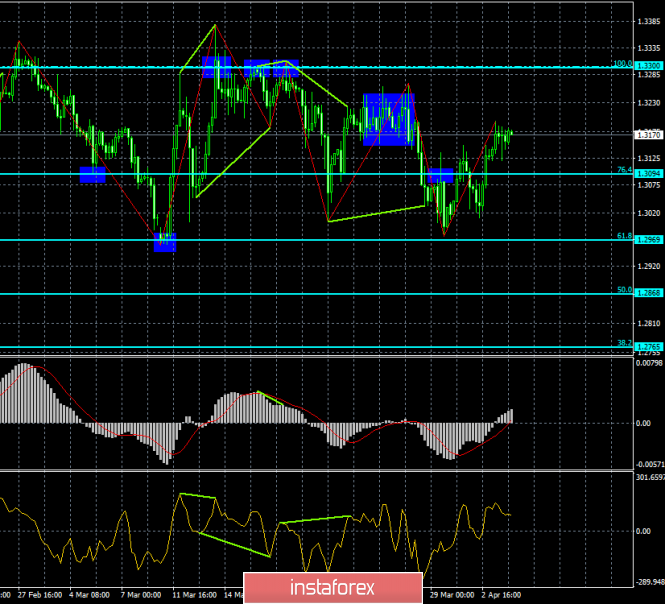
Task: Click the 1.3300 price label on the axis
Action: [x=650, y=66]
